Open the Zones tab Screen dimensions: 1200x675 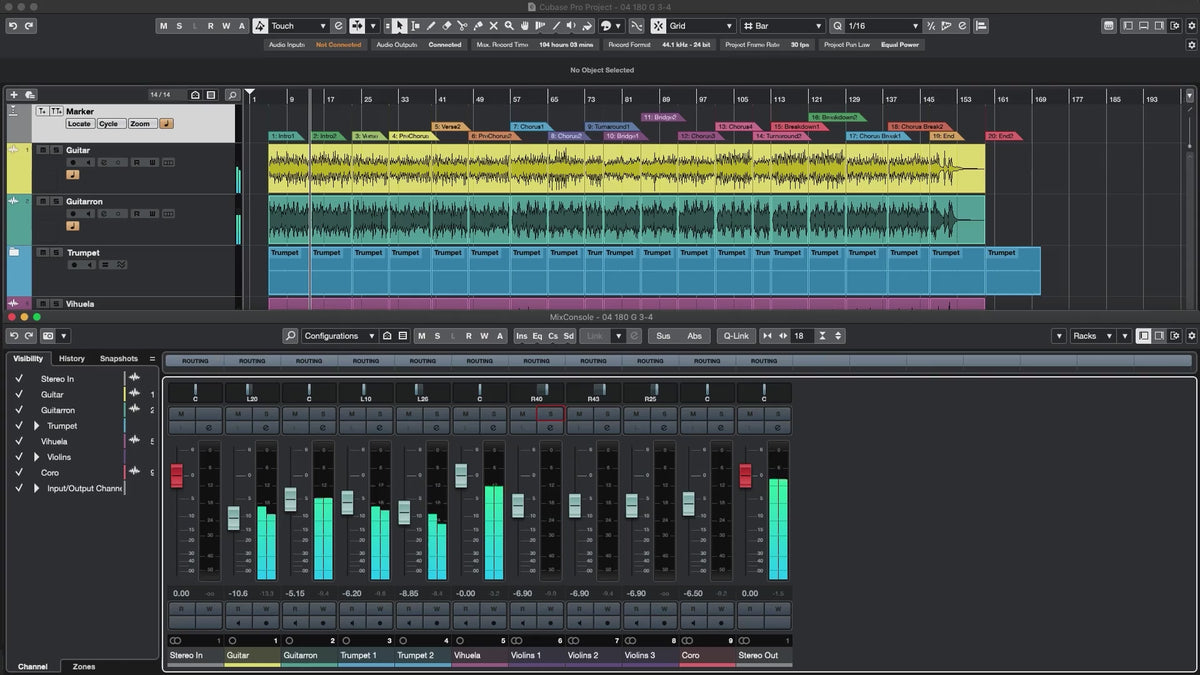pyautogui.click(x=84, y=666)
